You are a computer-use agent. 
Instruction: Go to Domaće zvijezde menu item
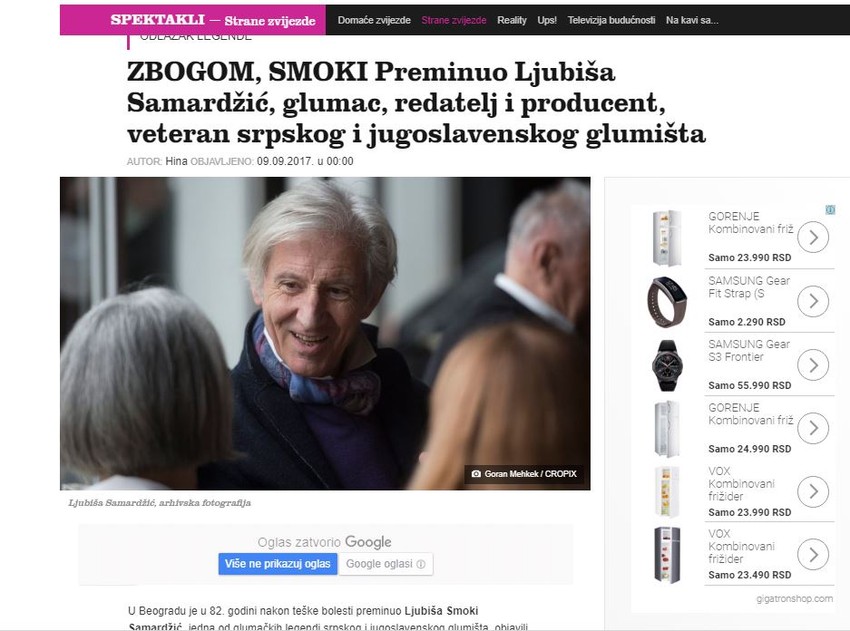click(x=374, y=20)
